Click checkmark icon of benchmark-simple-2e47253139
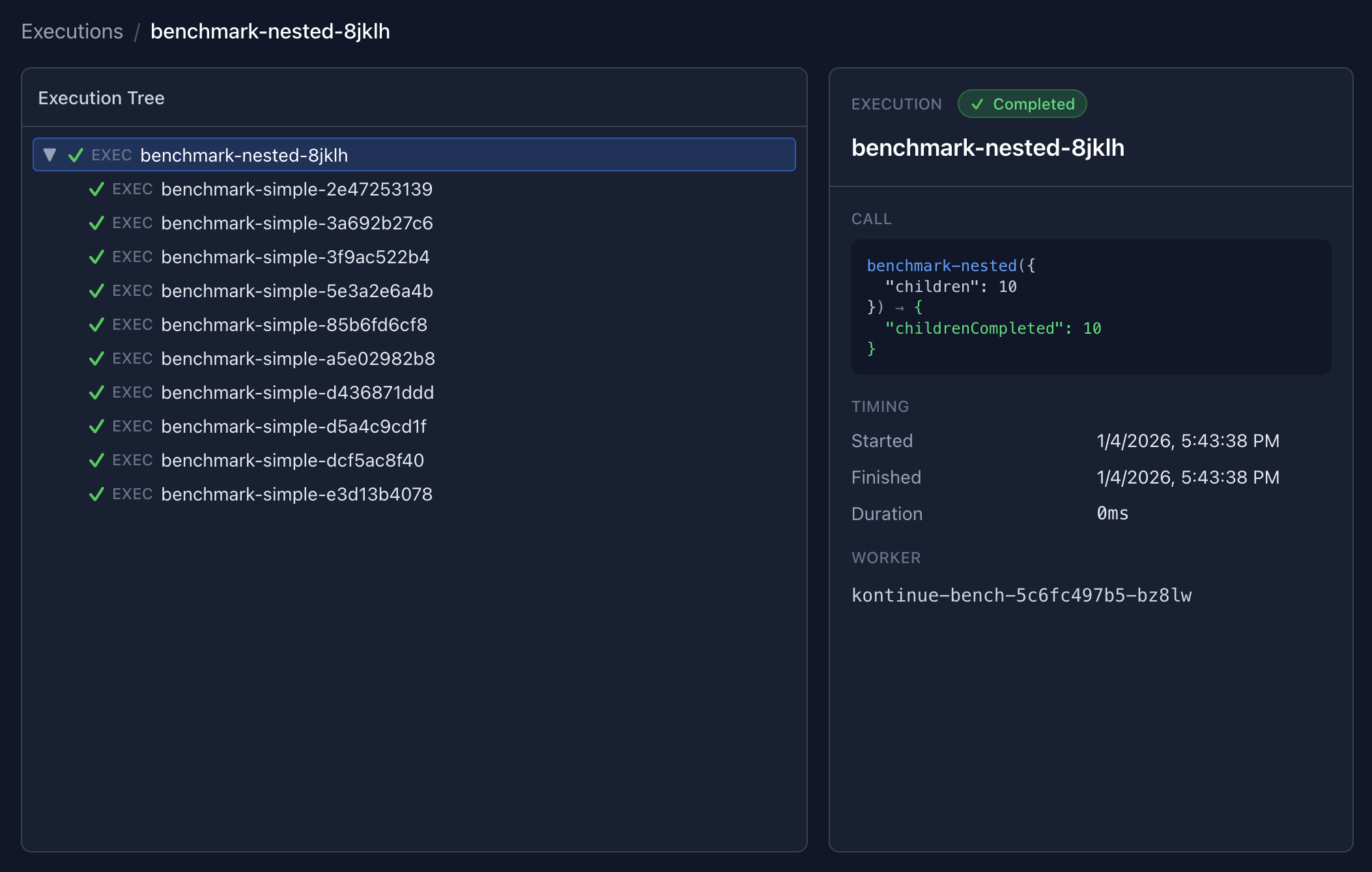The height and width of the screenshot is (872, 1372). [96, 190]
